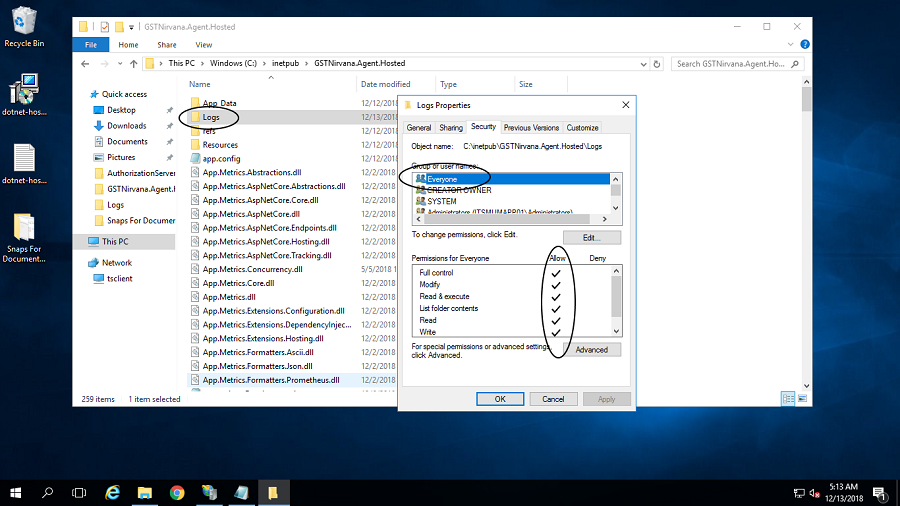This screenshot has height=506, width=900.
Task: Open recent locations dropdown arrow
Action: pos(119,64)
